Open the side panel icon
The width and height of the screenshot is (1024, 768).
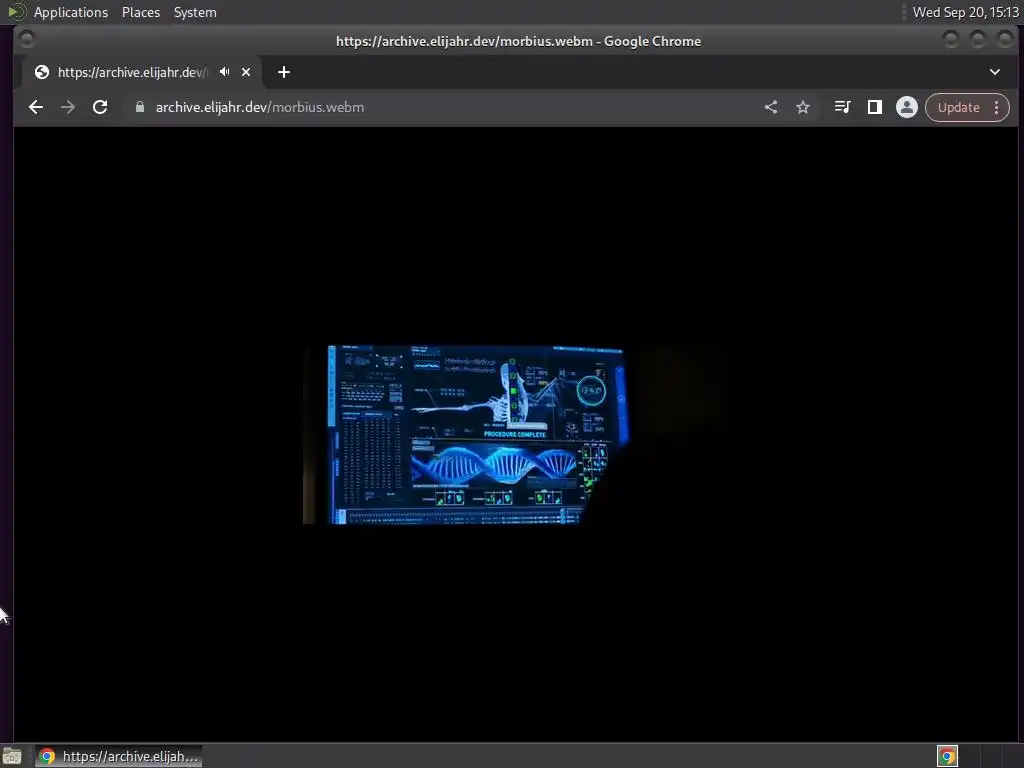[874, 107]
